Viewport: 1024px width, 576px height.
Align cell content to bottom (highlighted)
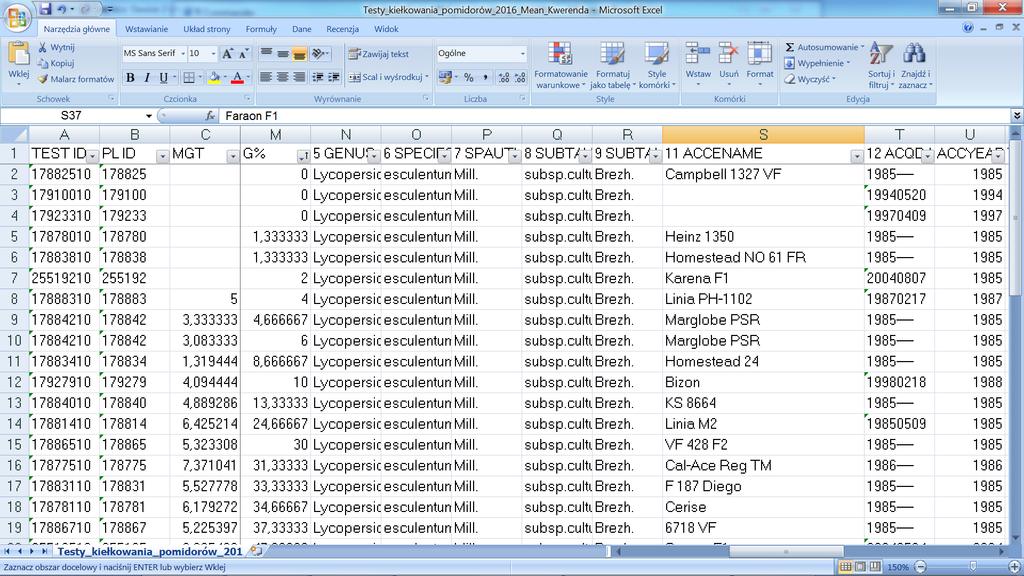coord(299,54)
